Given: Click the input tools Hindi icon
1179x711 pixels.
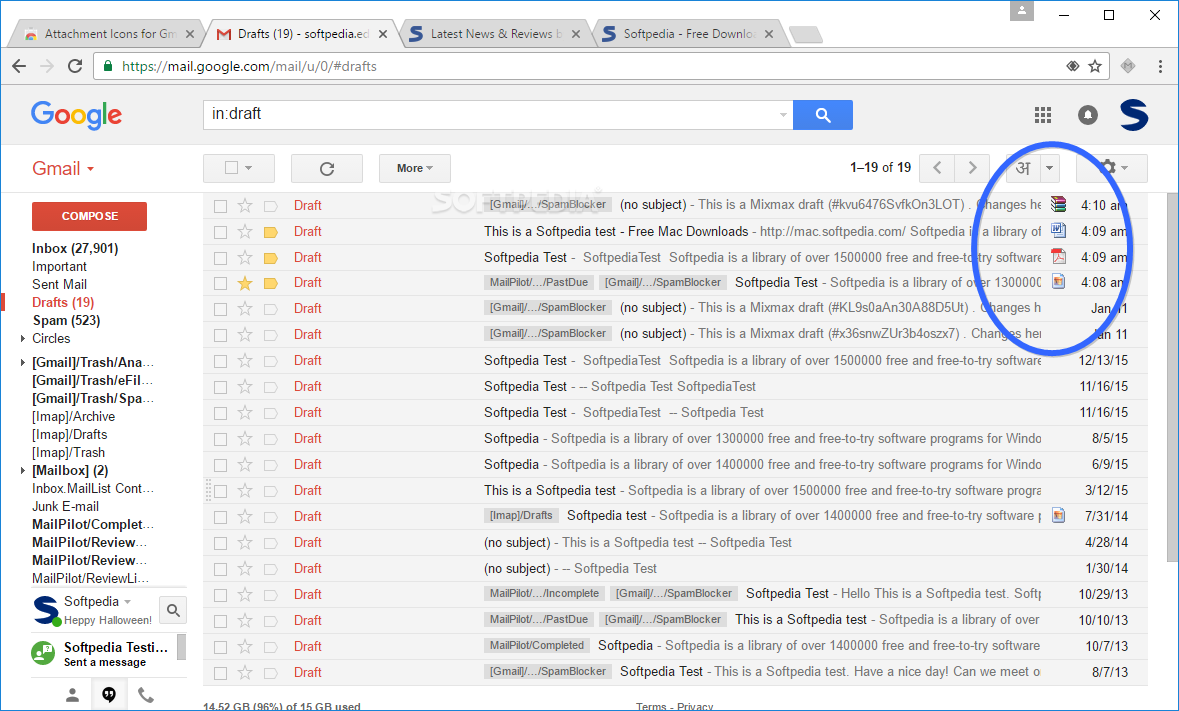Looking at the screenshot, I should [x=1023, y=168].
